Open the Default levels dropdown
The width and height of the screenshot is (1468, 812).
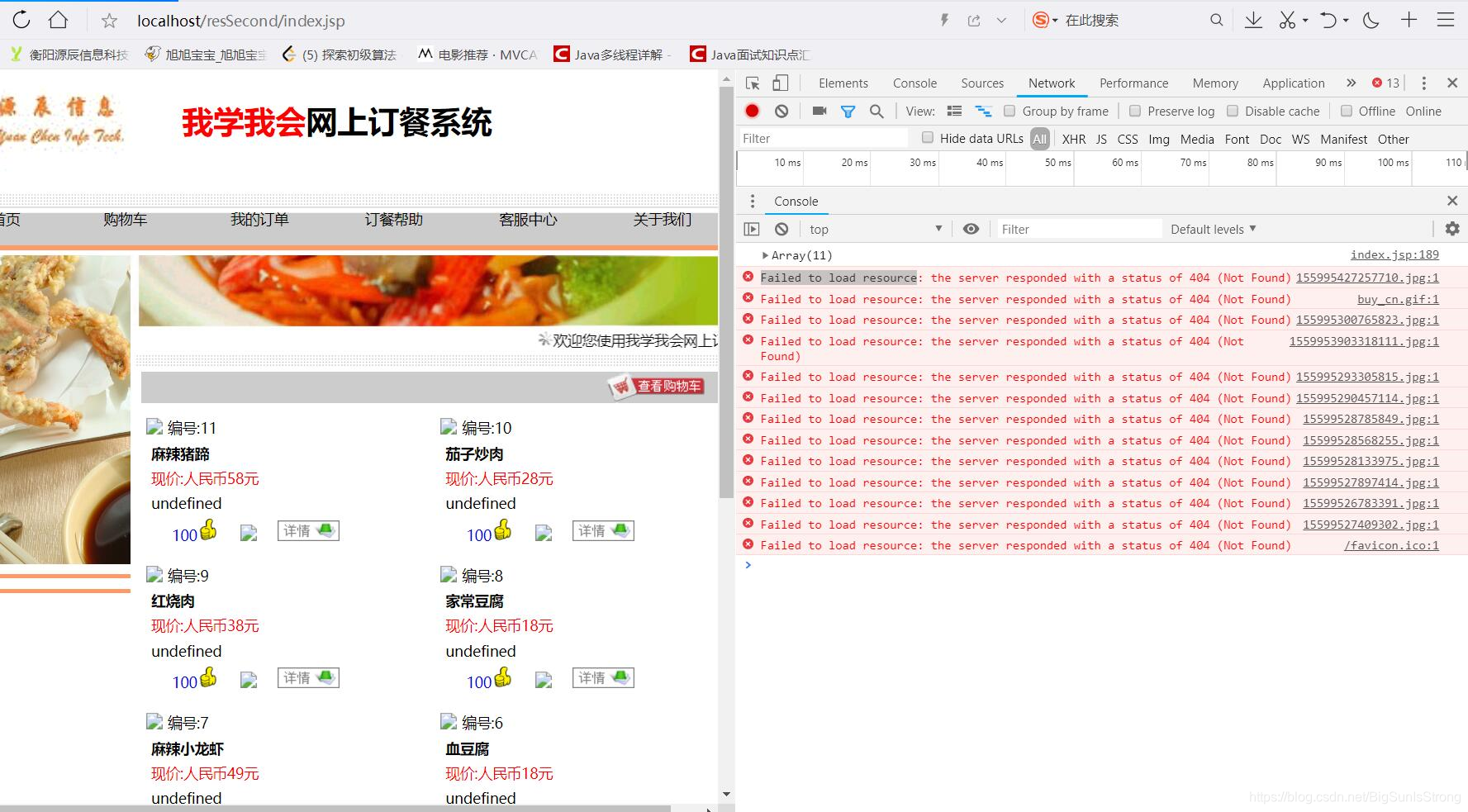1213,229
